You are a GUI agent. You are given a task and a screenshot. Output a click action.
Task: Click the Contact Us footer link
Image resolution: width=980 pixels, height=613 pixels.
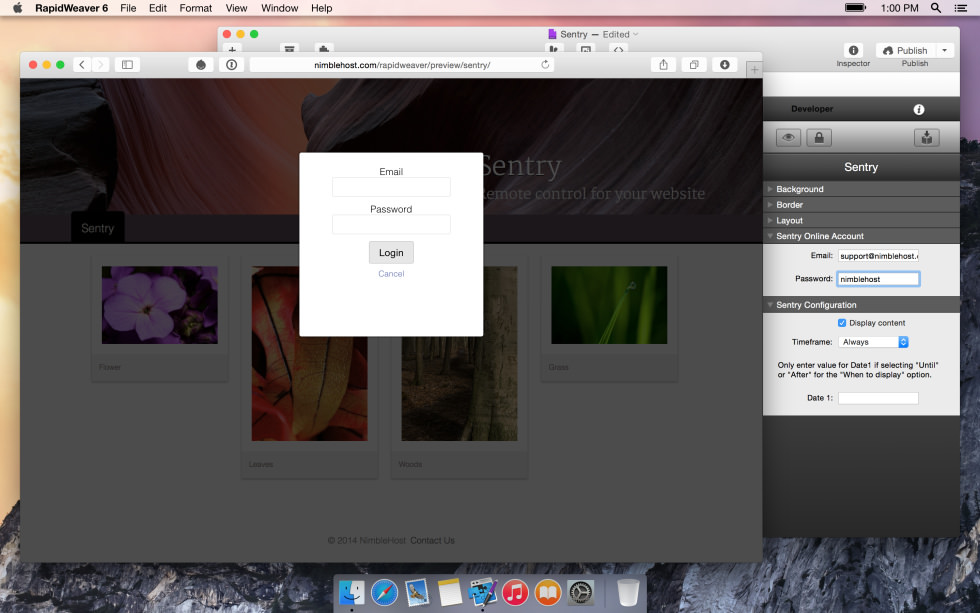point(432,541)
